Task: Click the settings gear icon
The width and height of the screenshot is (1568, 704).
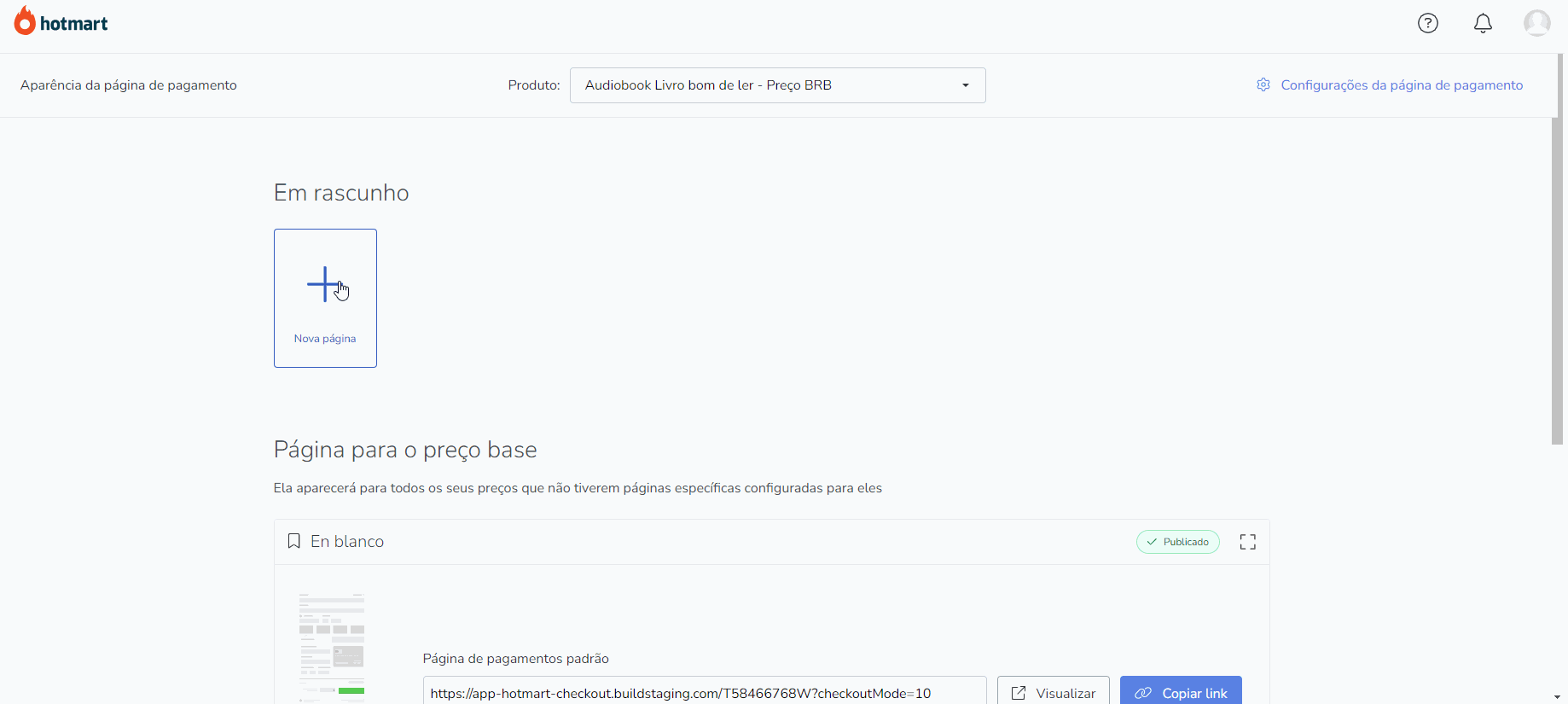Action: [x=1263, y=84]
